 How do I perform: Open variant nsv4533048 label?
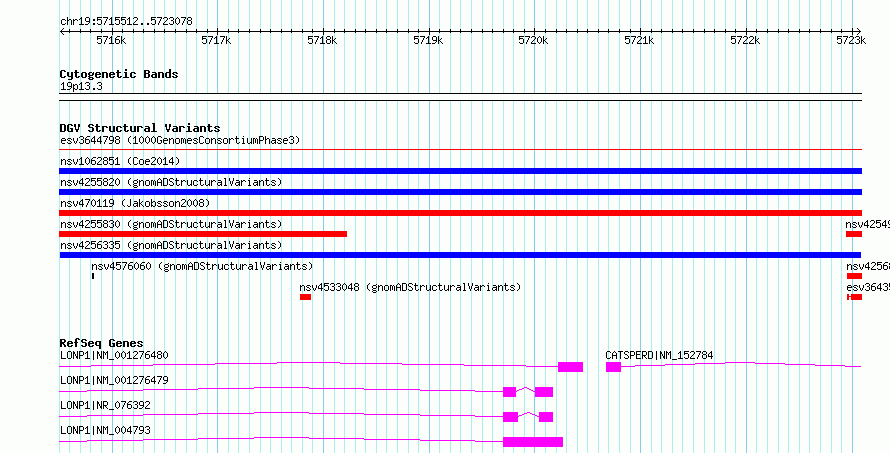point(410,287)
